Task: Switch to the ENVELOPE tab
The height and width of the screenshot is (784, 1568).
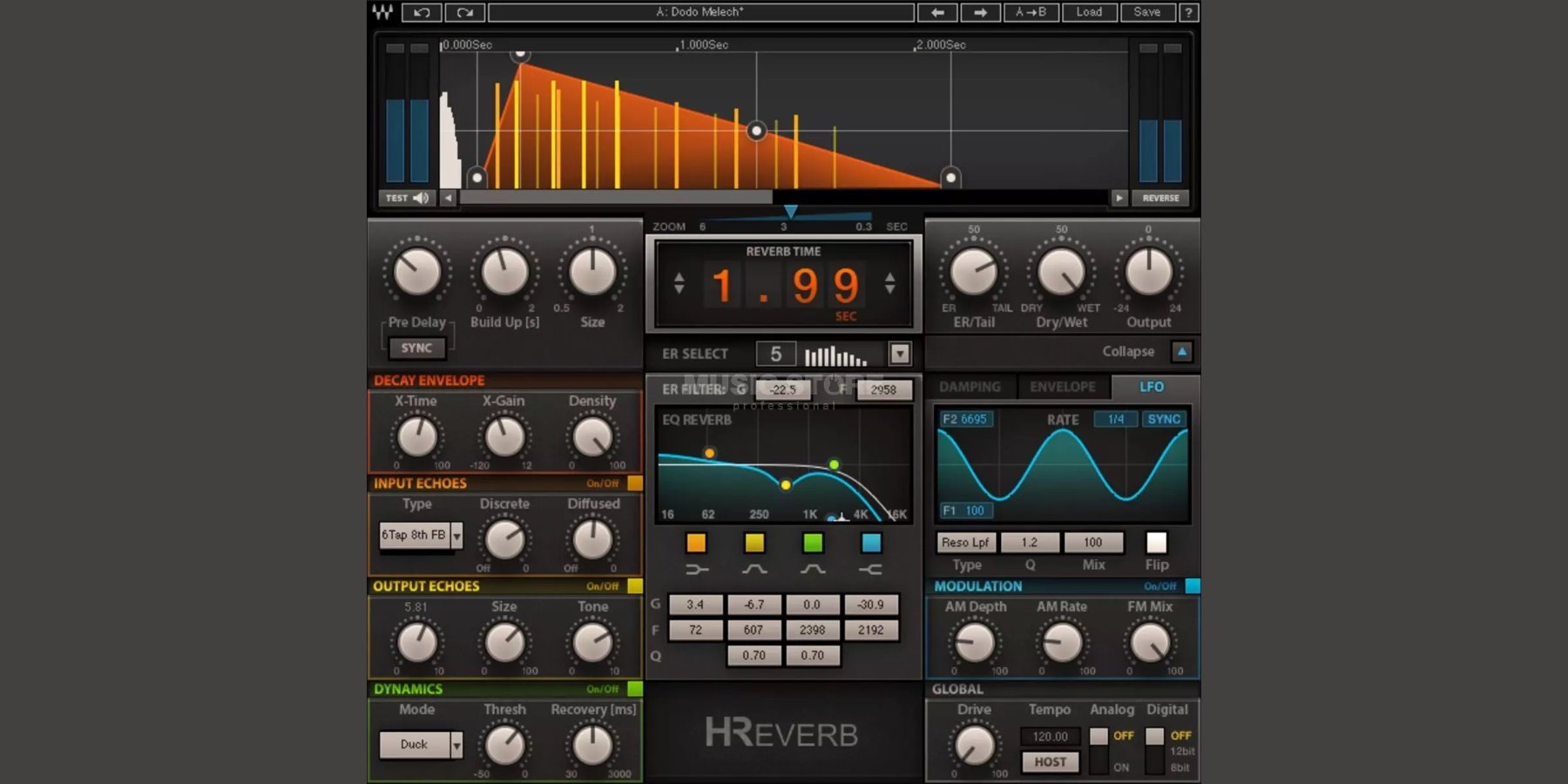Action: [x=1063, y=387]
